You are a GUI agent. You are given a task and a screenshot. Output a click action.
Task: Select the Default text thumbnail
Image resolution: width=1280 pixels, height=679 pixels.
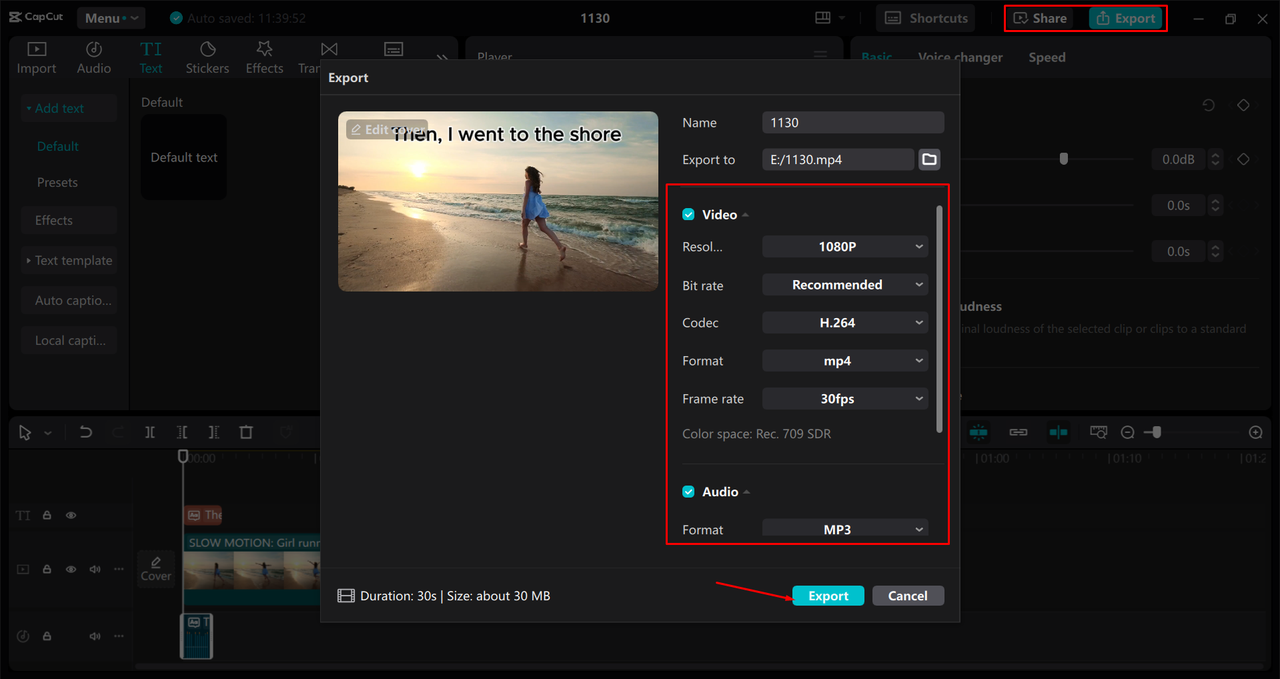click(x=184, y=157)
